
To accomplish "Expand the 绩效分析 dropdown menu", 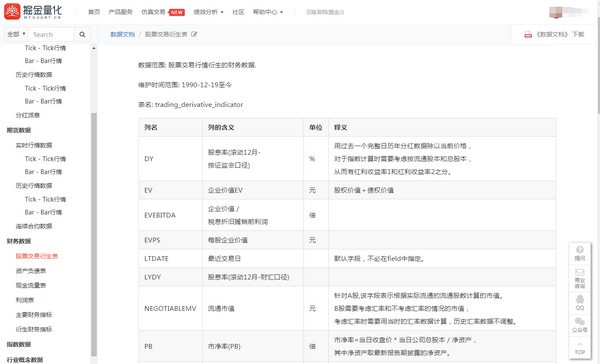I will point(209,12).
